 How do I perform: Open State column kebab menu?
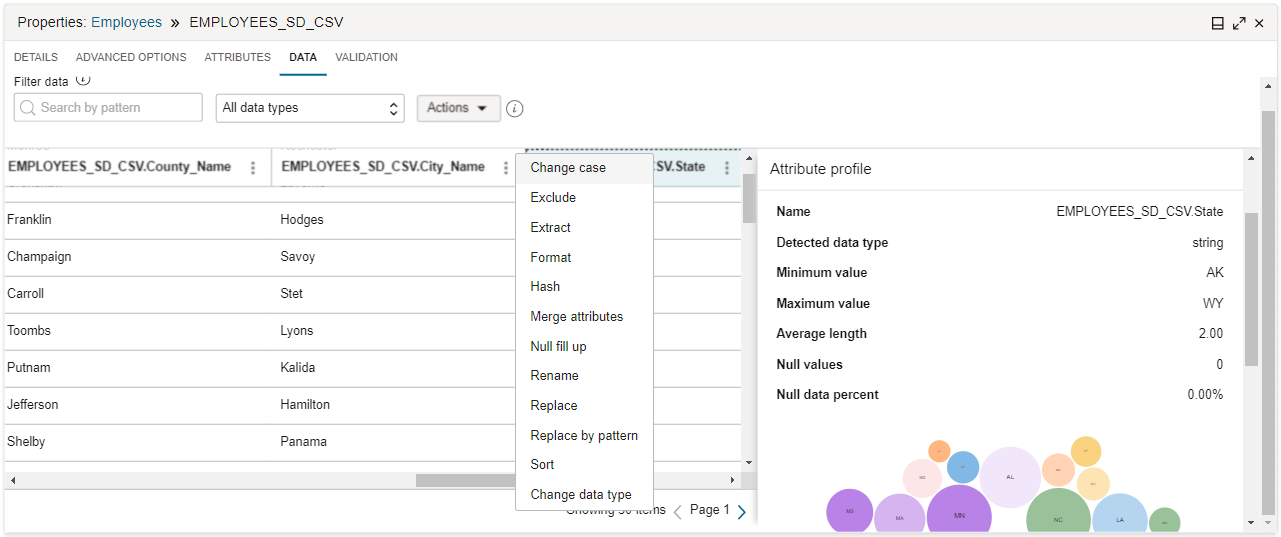pyautogui.click(x=727, y=168)
